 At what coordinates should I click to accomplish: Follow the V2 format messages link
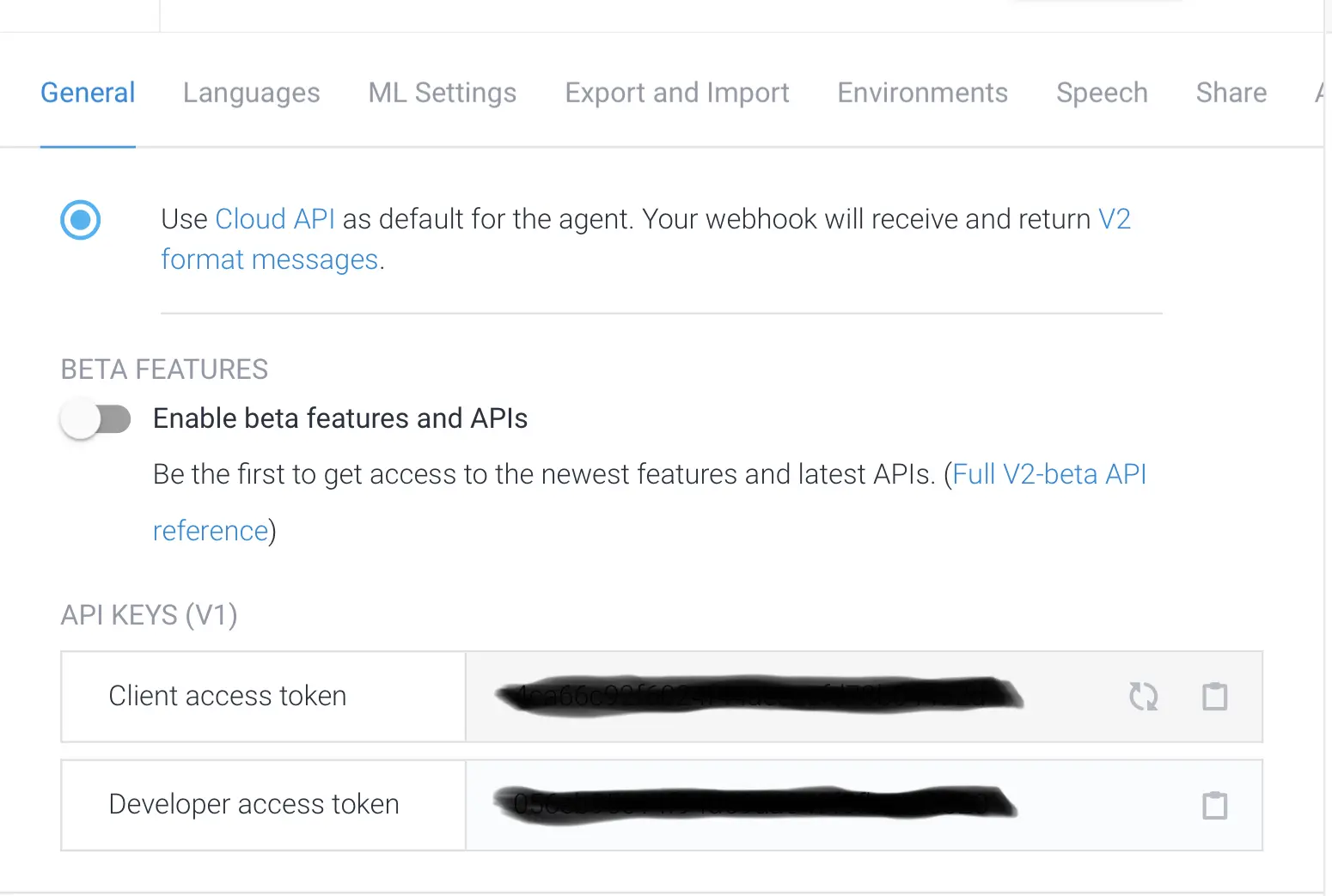(x=270, y=259)
